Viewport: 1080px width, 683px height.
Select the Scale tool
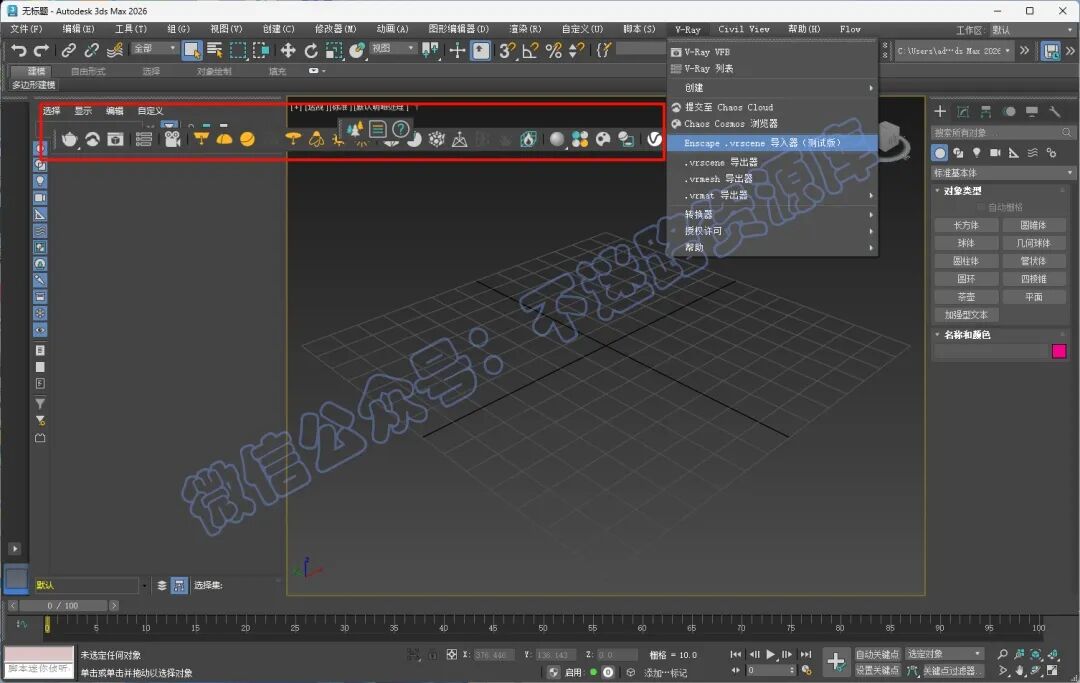(x=334, y=50)
